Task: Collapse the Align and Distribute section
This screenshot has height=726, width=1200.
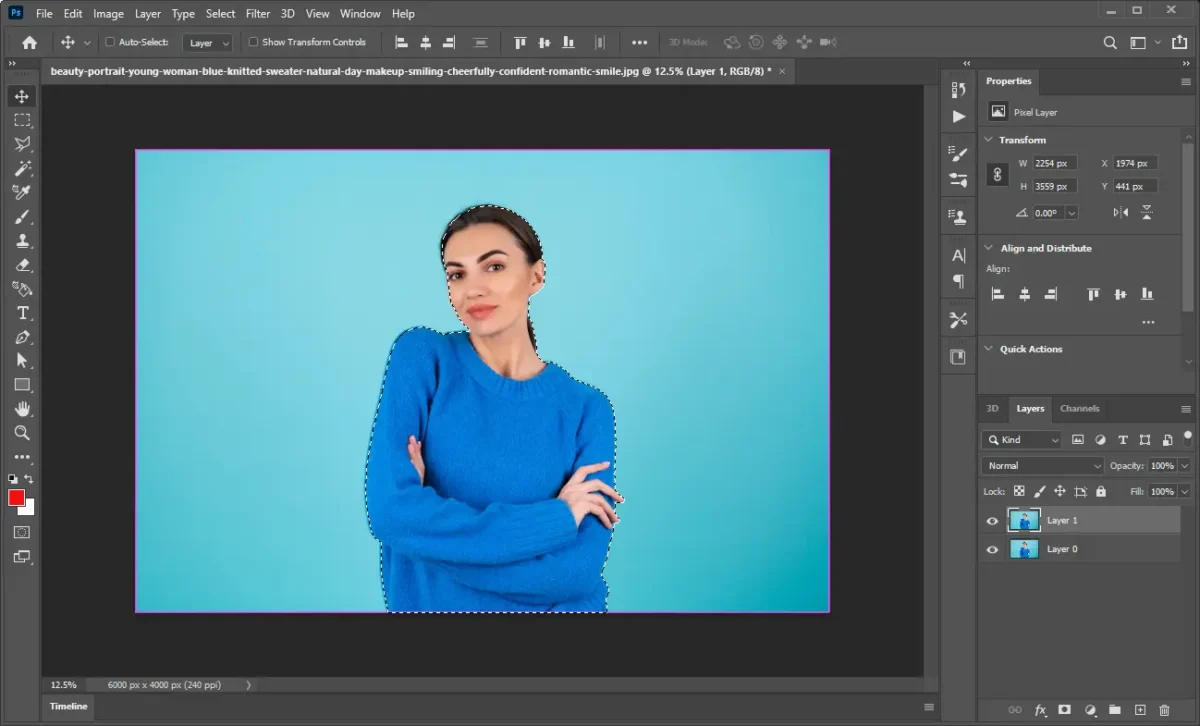Action: pos(988,248)
